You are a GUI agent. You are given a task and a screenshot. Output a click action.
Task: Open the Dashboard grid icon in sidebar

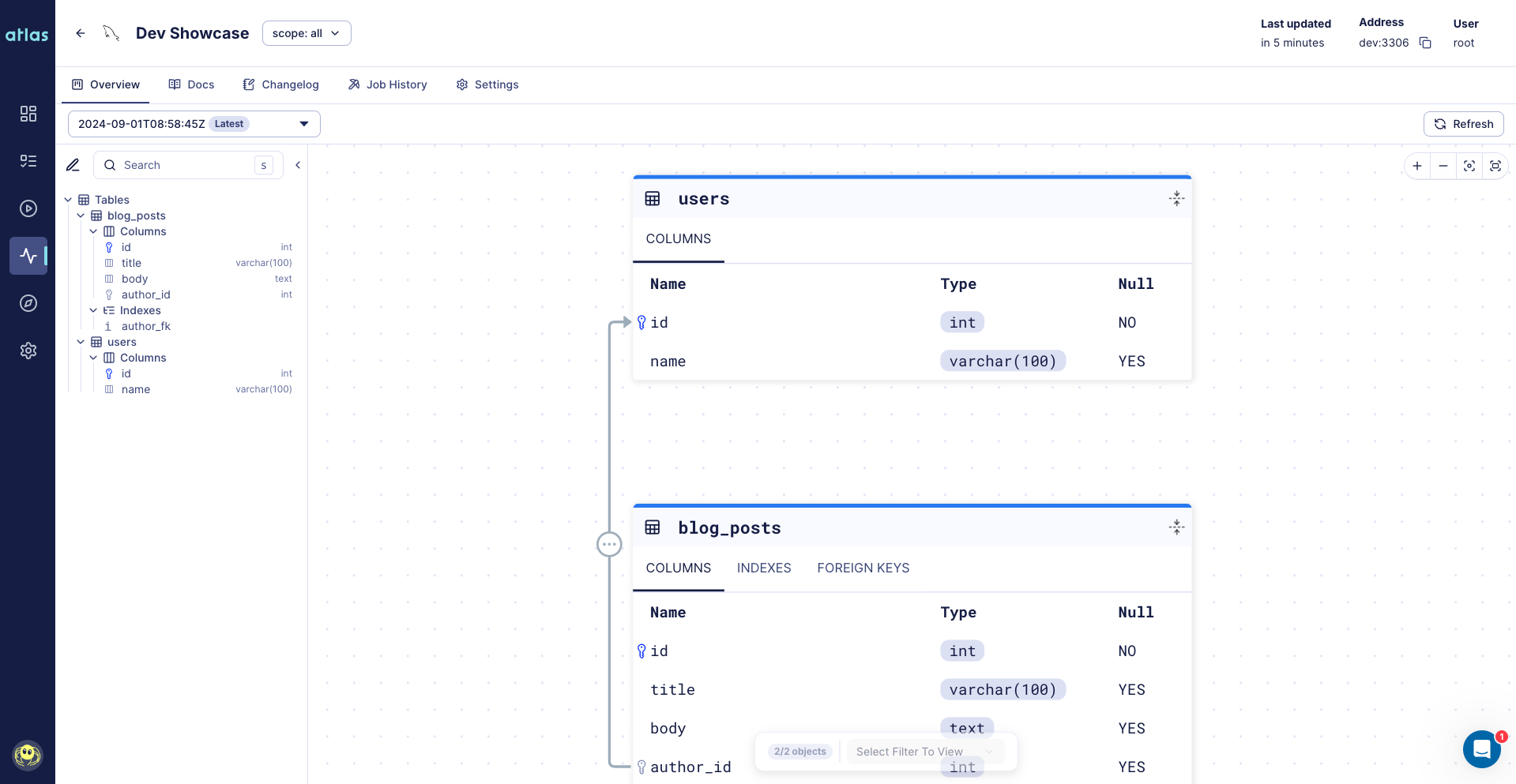28,114
